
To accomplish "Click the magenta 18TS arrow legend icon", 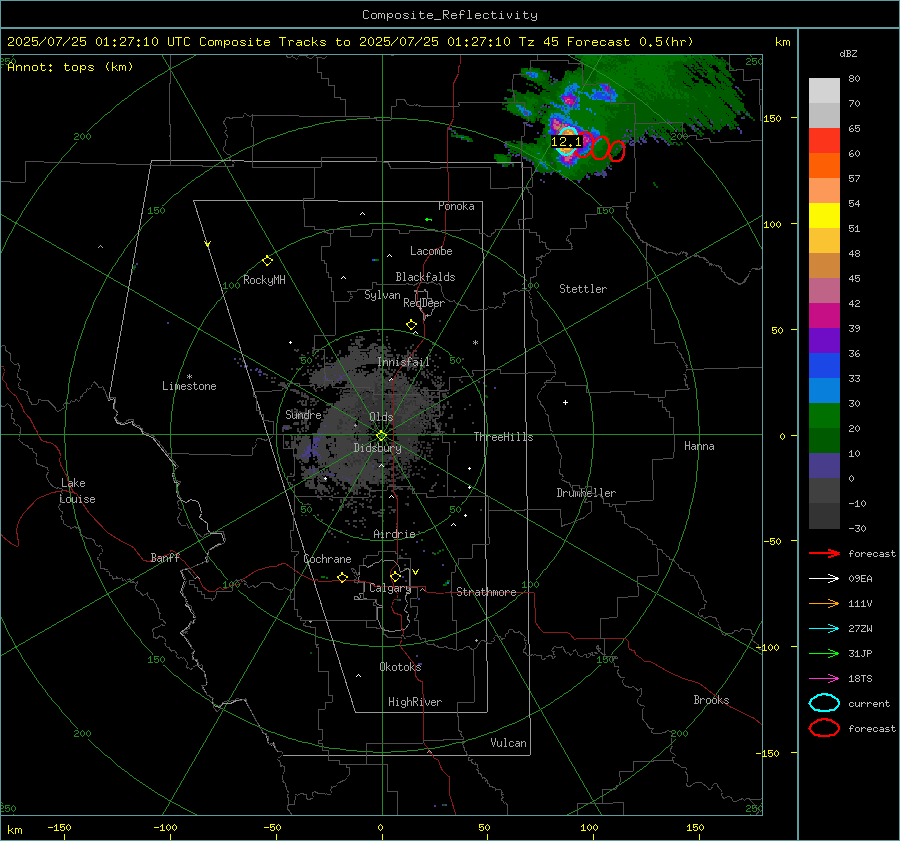I will (x=824, y=679).
